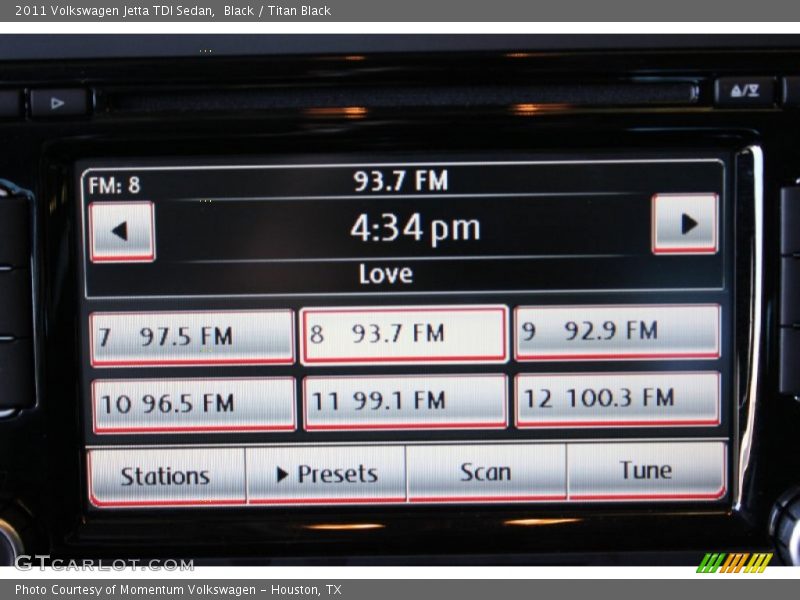Select preset 12 100.3 FM

point(617,399)
